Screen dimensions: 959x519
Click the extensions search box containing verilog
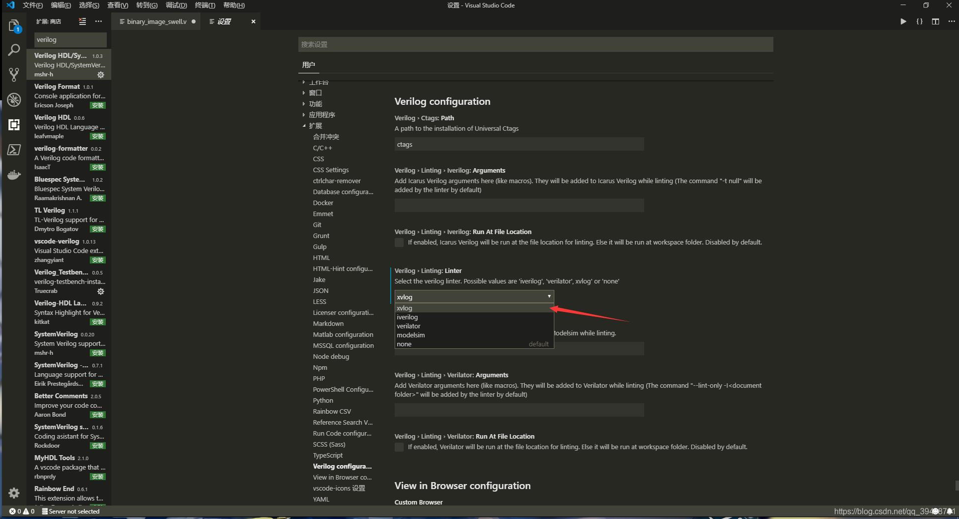(x=70, y=40)
